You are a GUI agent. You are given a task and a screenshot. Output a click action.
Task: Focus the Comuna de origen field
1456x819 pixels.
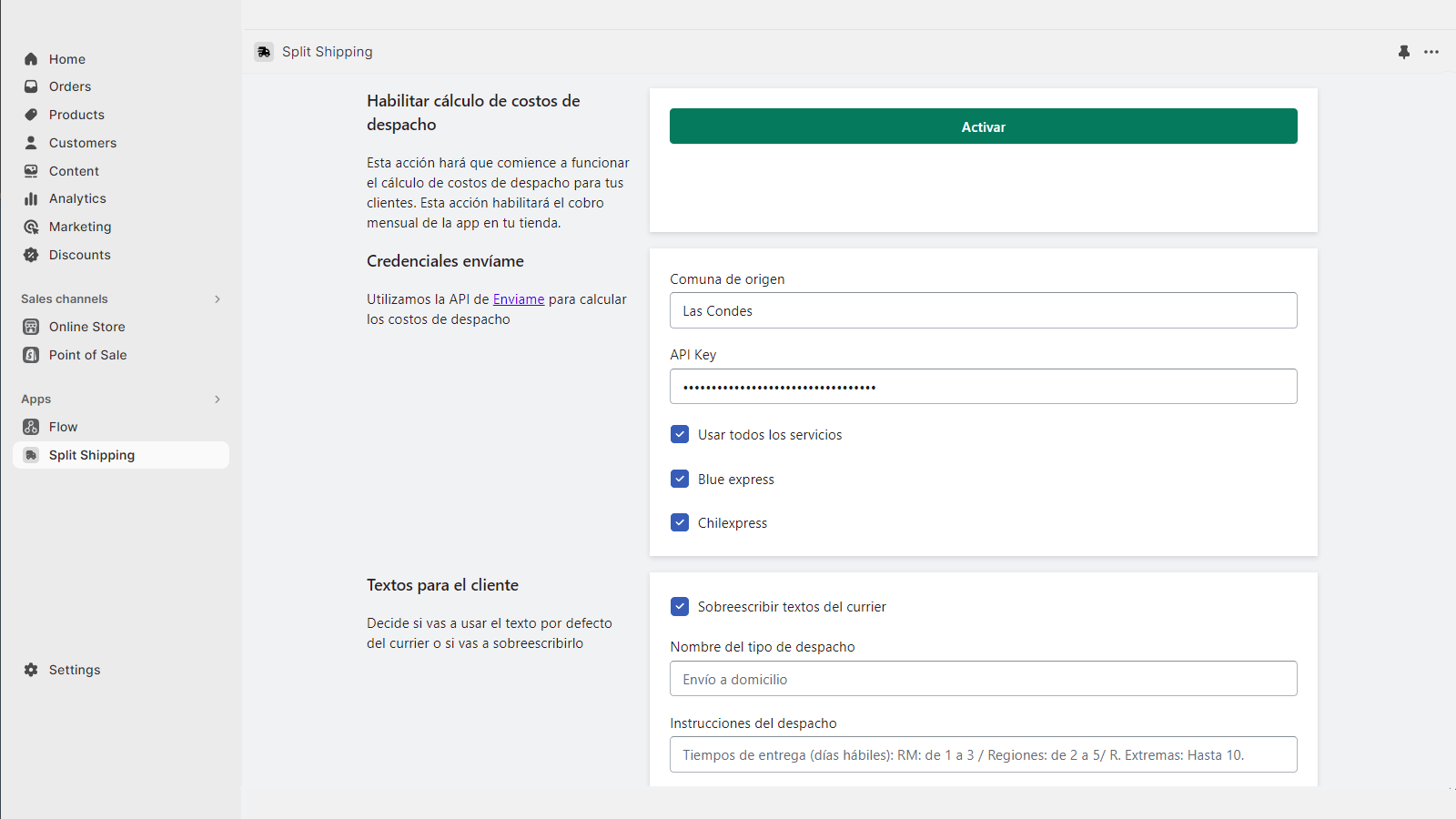[983, 310]
